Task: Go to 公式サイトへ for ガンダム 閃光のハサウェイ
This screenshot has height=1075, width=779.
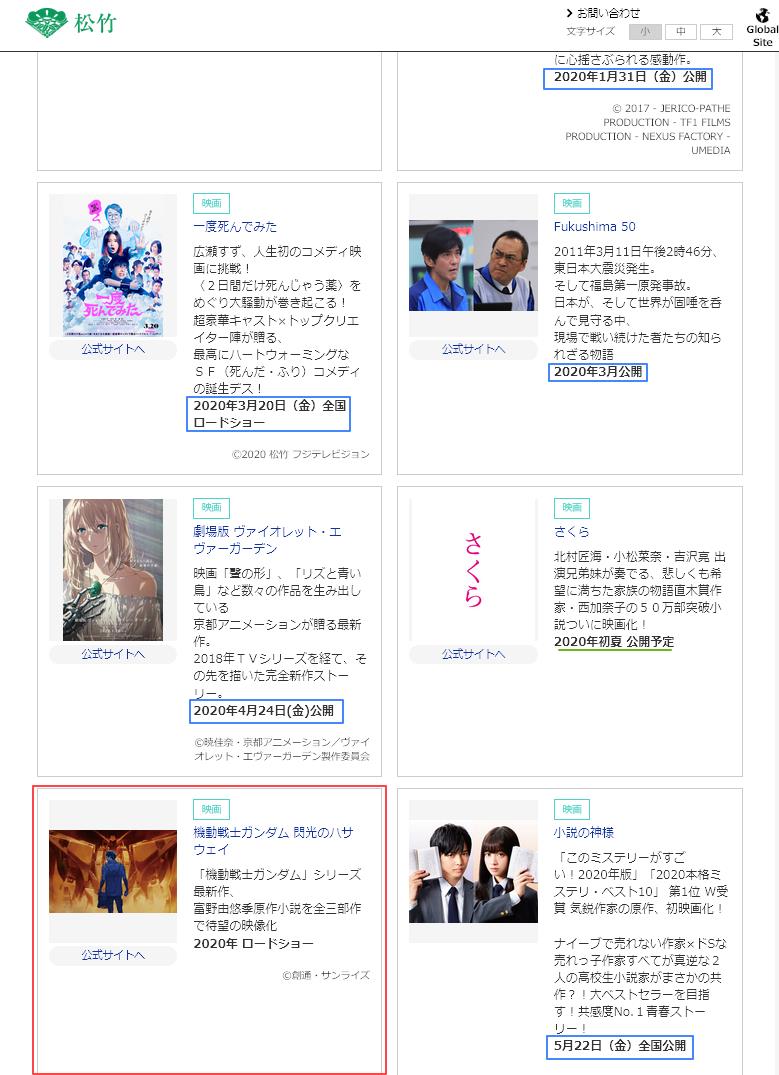Action: [x=113, y=954]
